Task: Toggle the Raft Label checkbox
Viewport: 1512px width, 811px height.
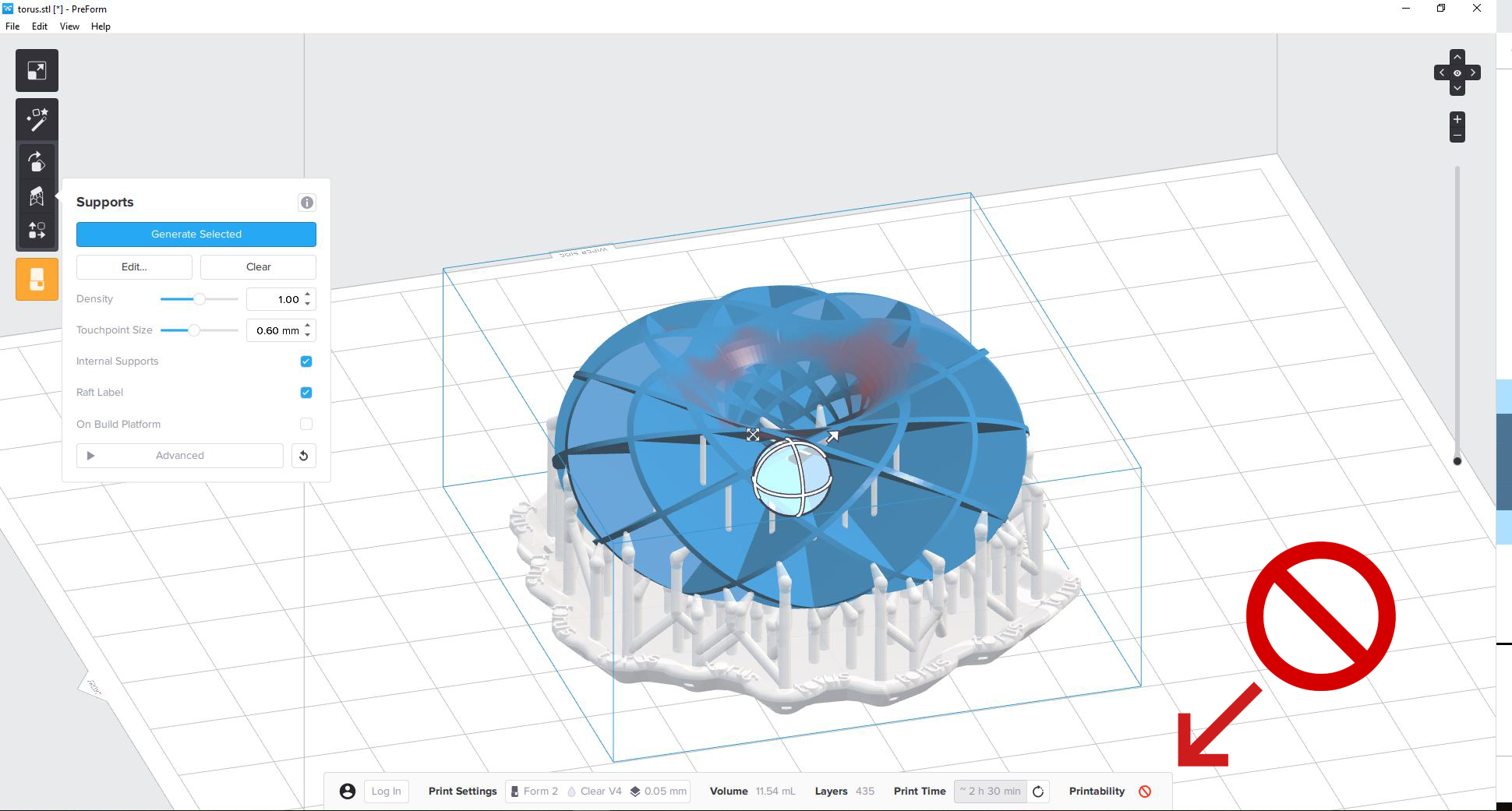Action: [x=306, y=393]
